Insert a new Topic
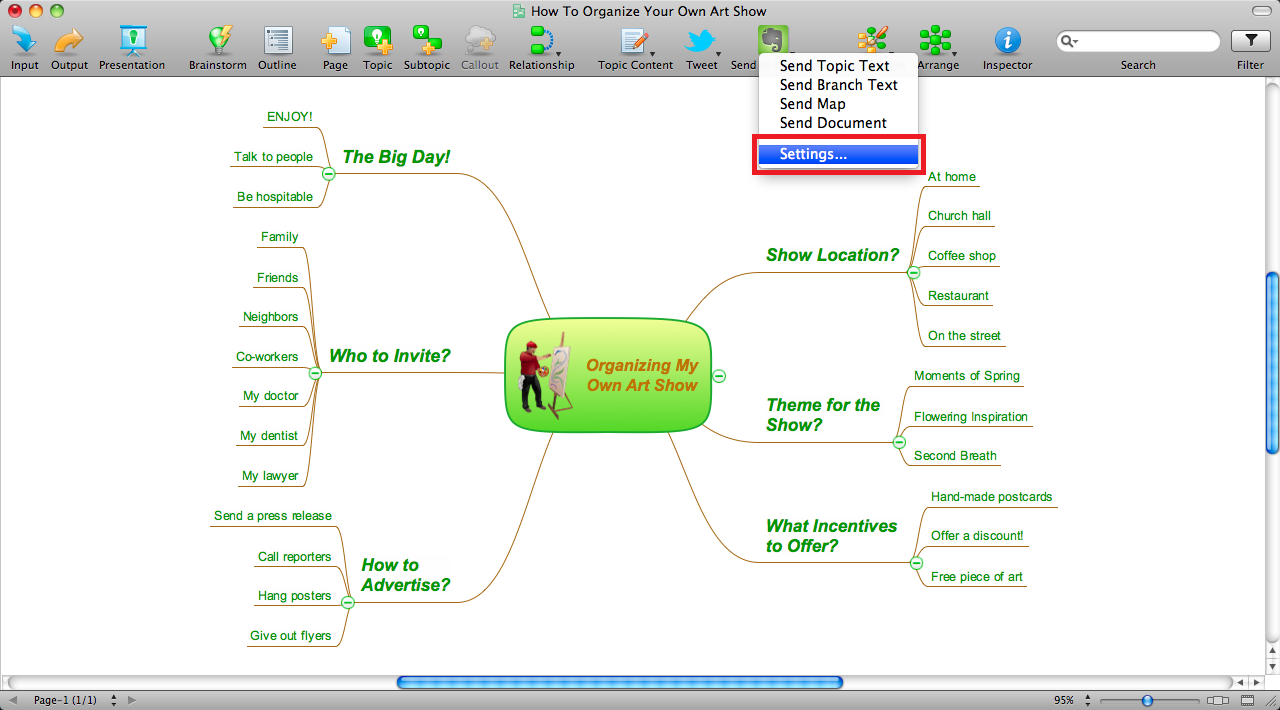The width and height of the screenshot is (1280, 710). [x=378, y=41]
